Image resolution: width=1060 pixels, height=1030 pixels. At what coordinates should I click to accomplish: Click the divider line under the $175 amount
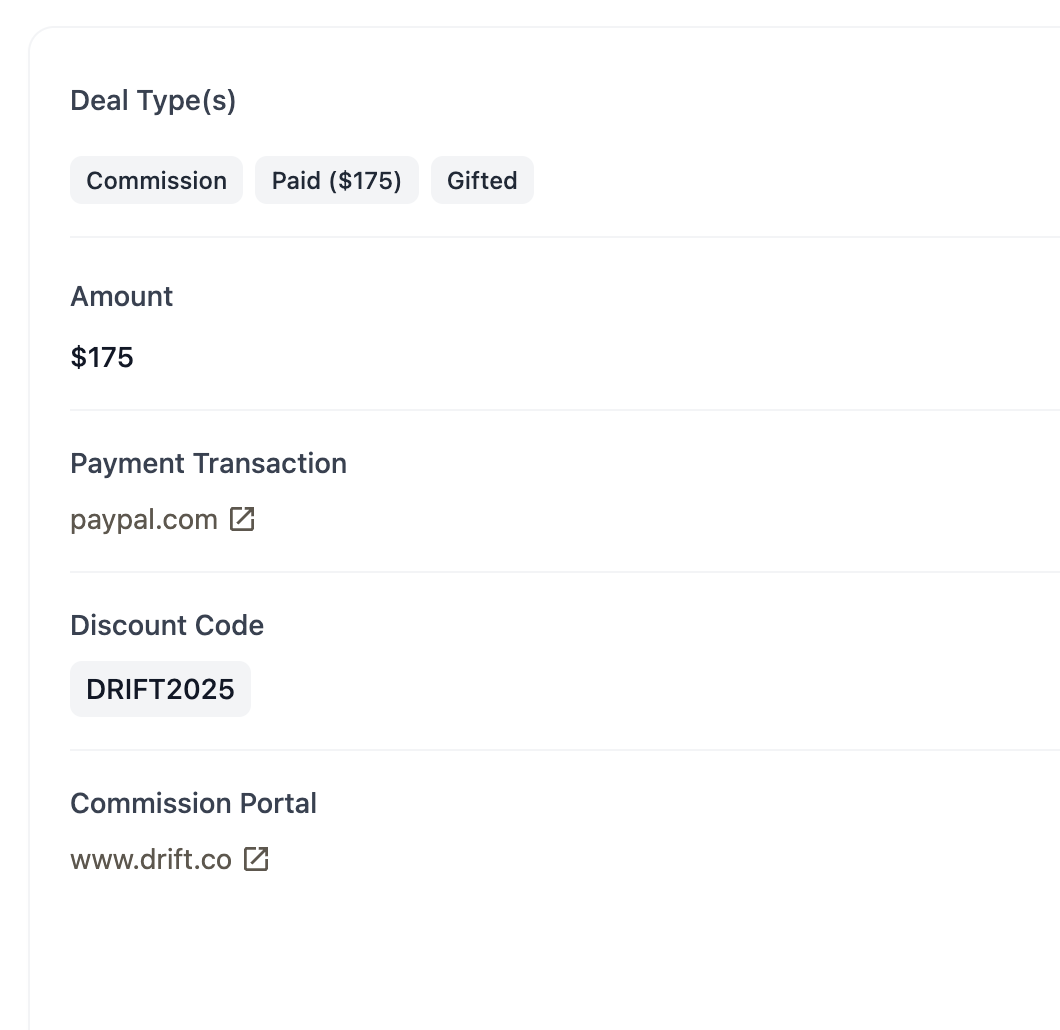(x=565, y=410)
